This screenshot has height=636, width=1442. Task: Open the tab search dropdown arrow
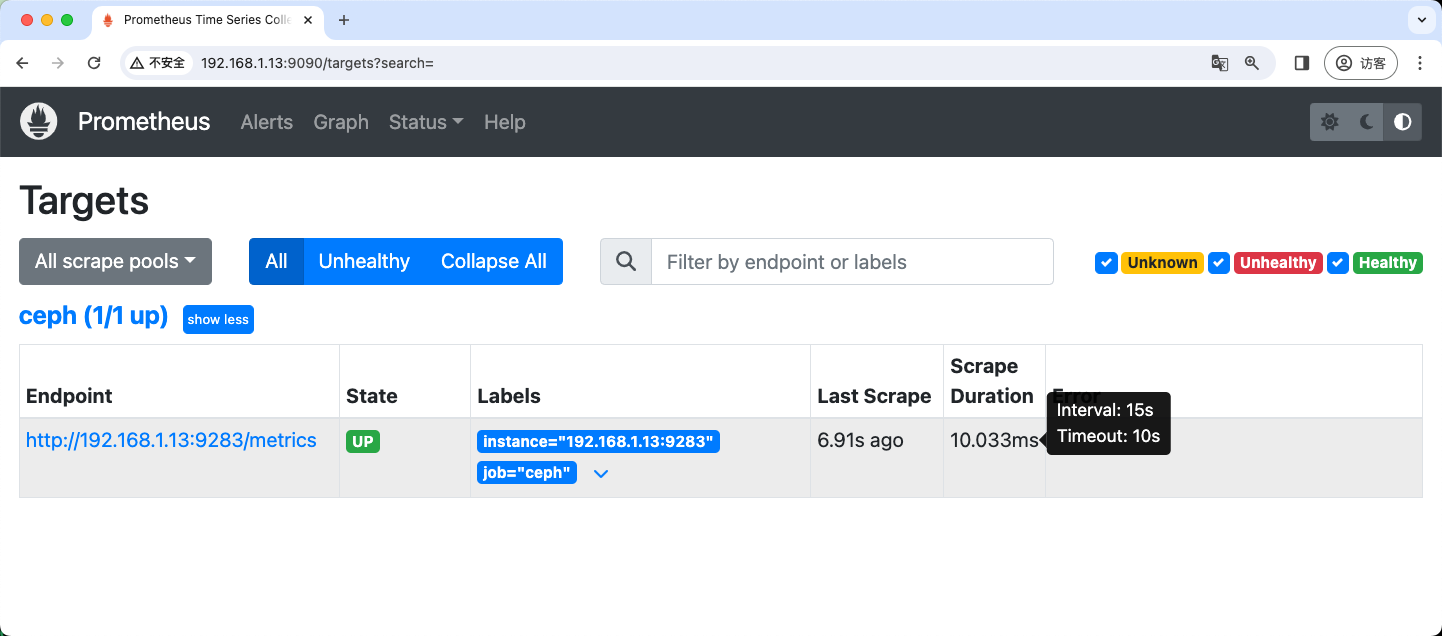click(x=1421, y=20)
